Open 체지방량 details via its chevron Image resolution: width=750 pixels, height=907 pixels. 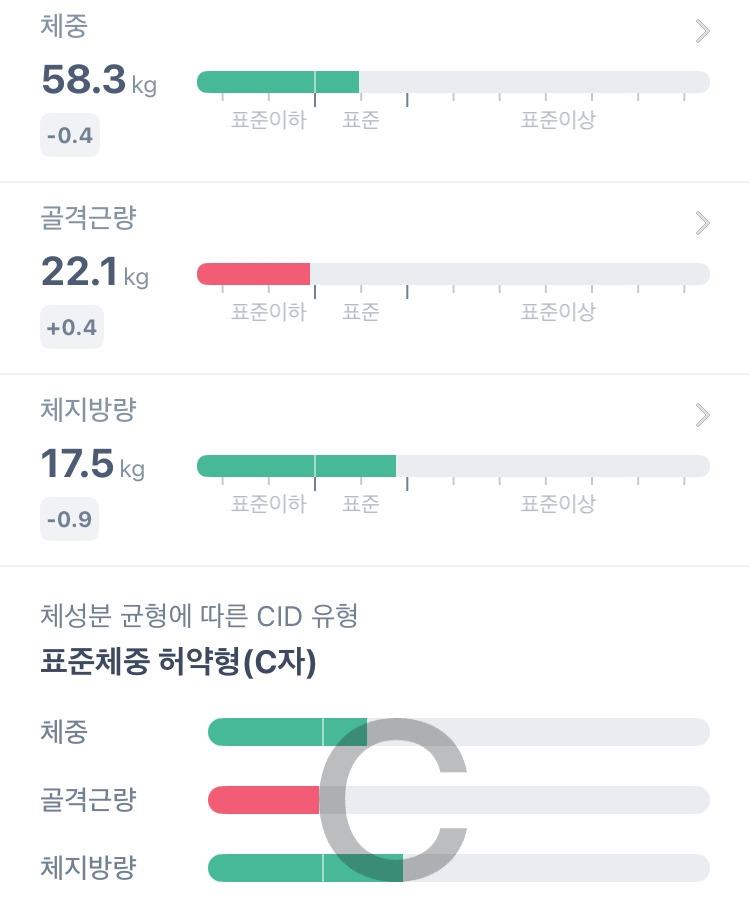tap(702, 415)
